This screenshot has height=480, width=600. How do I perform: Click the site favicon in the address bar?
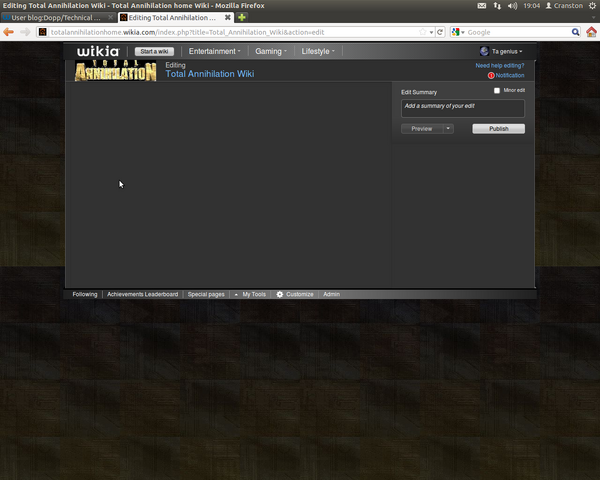(43, 32)
